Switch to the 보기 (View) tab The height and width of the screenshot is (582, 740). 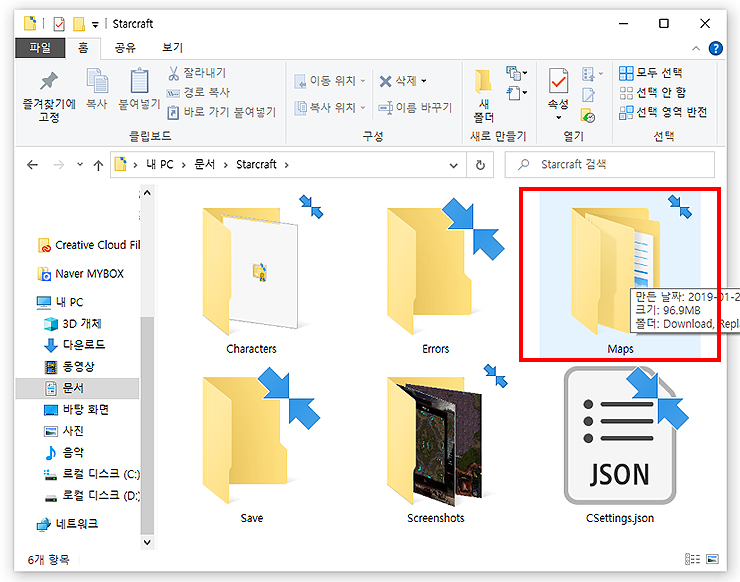pos(172,48)
